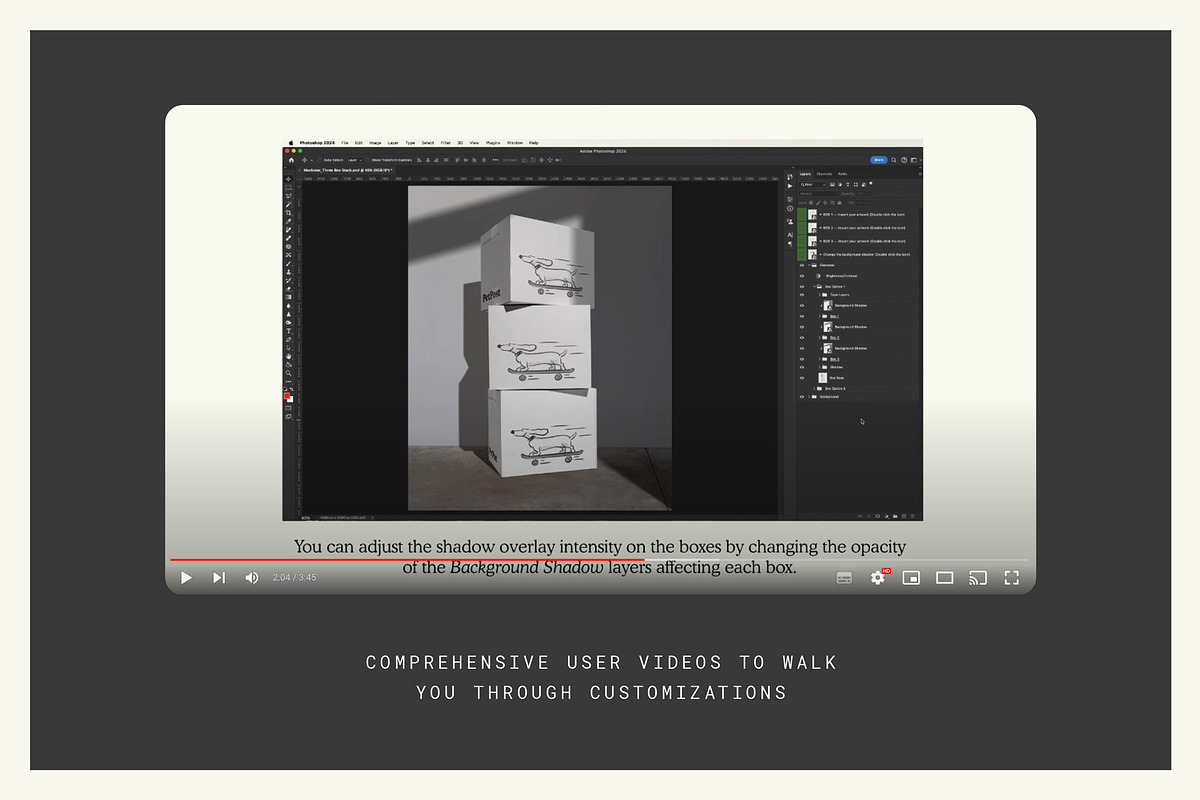Expand the Box 2 group
1200x800 pixels.
tap(820, 337)
